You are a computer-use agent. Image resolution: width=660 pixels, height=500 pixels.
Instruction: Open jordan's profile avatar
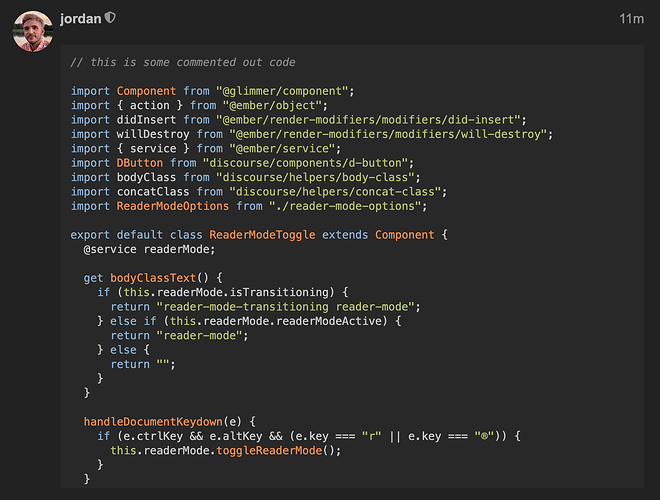(33, 32)
